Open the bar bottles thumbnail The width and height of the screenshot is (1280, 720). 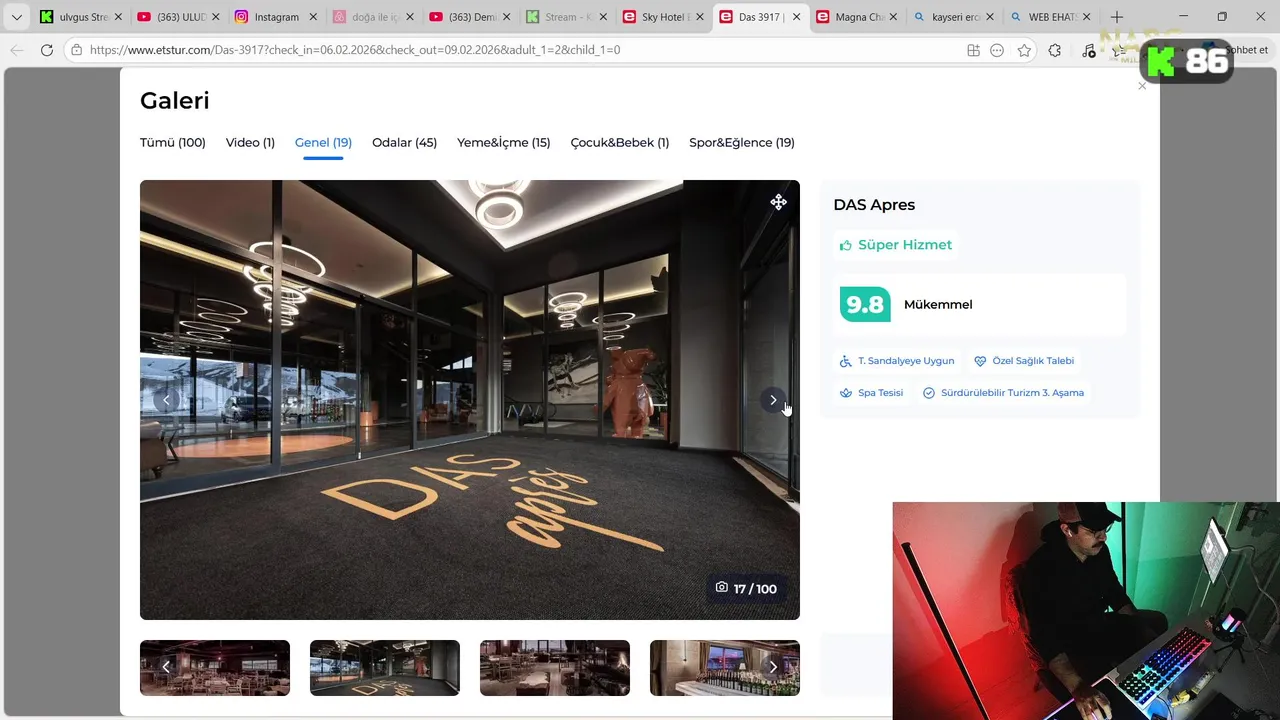click(x=725, y=668)
